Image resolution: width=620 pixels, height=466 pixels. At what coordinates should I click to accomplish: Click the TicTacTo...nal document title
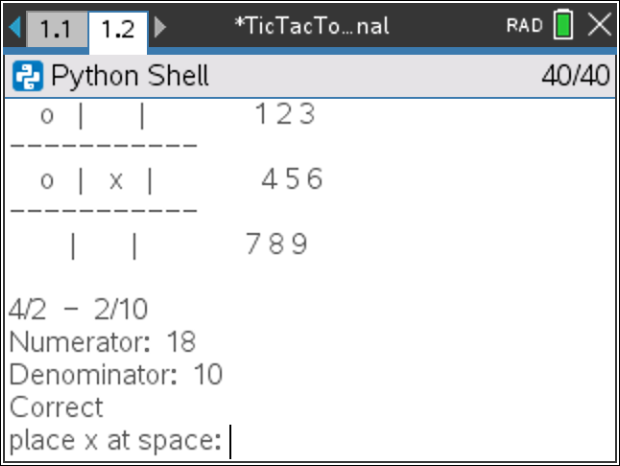click(x=311, y=26)
